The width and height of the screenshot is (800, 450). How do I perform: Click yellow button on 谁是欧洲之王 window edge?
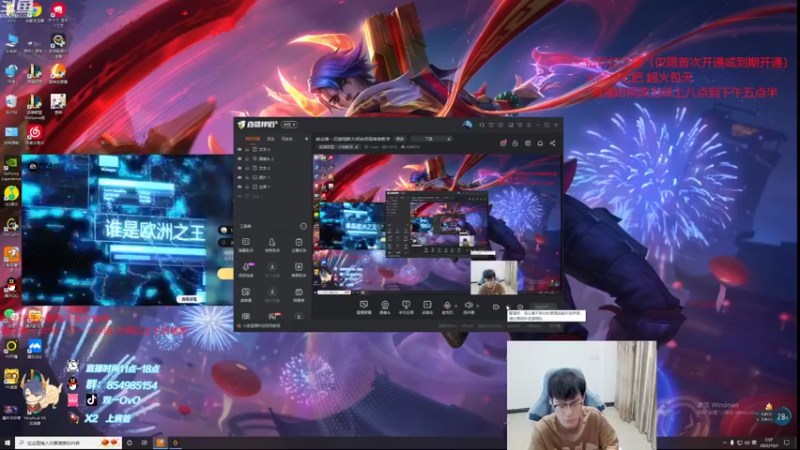click(x=226, y=274)
